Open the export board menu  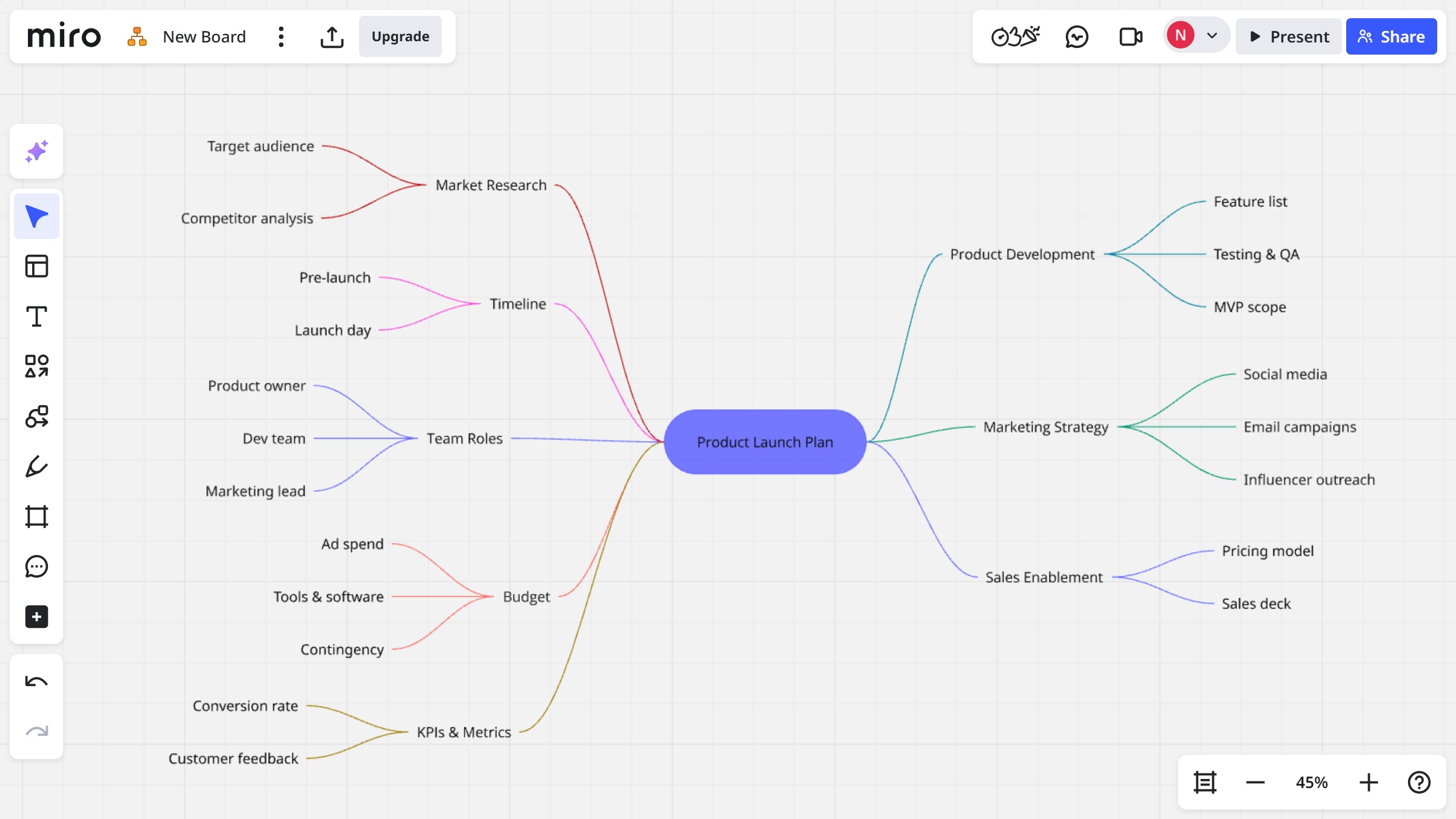tap(332, 36)
